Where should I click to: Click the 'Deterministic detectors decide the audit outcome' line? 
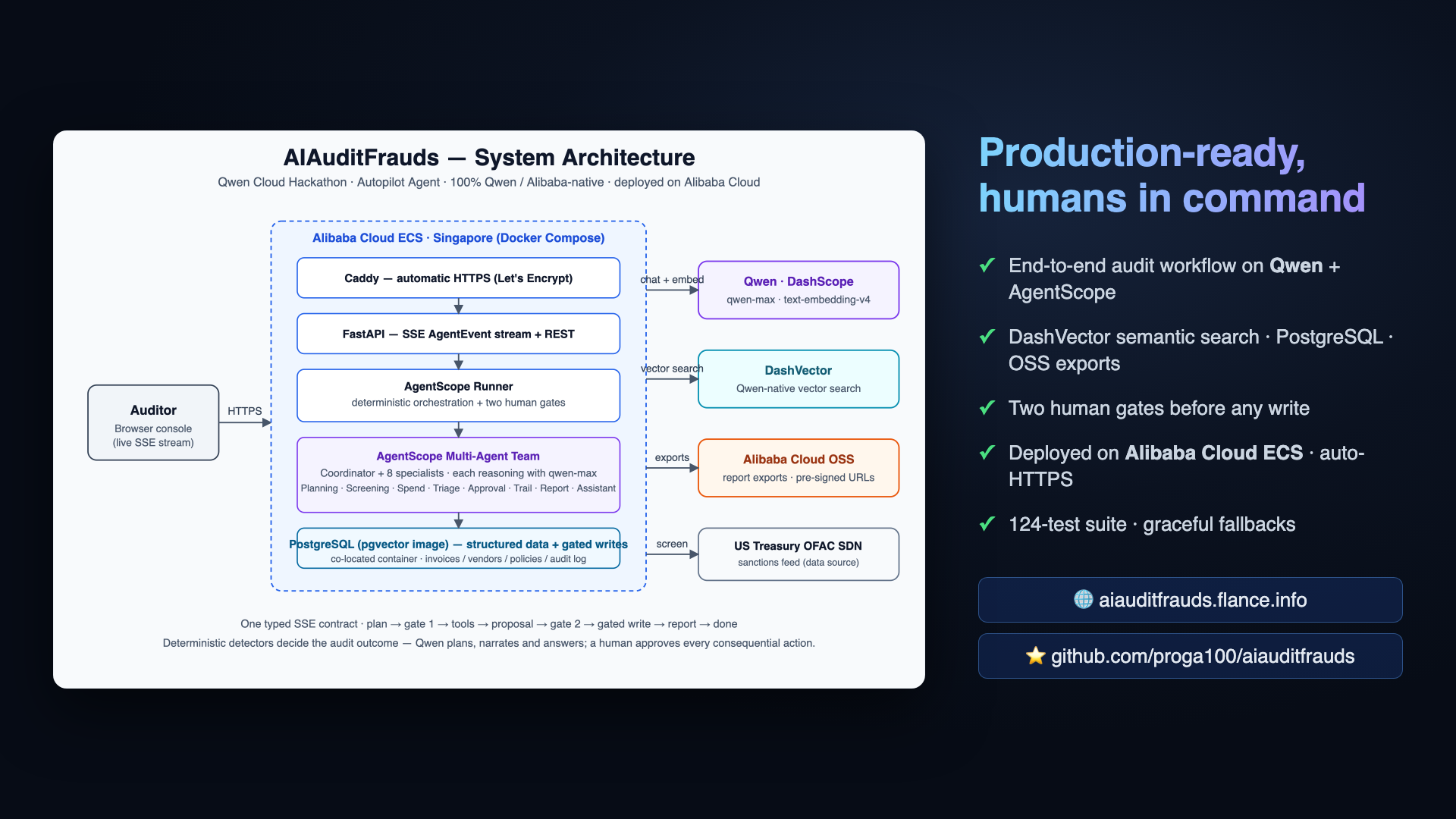coord(489,643)
